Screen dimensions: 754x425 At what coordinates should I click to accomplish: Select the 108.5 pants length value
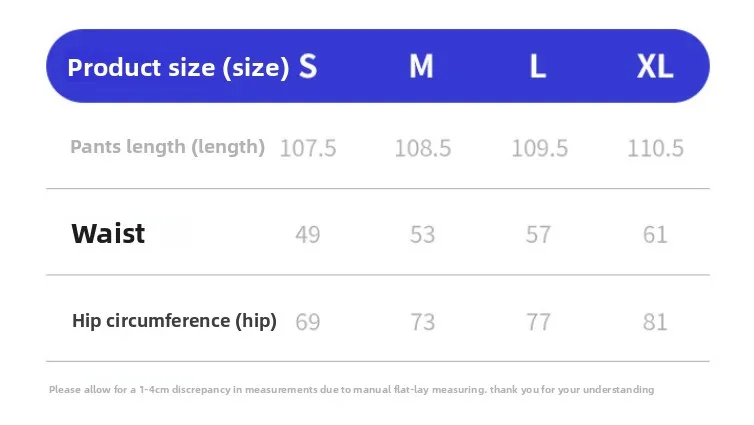tap(423, 148)
